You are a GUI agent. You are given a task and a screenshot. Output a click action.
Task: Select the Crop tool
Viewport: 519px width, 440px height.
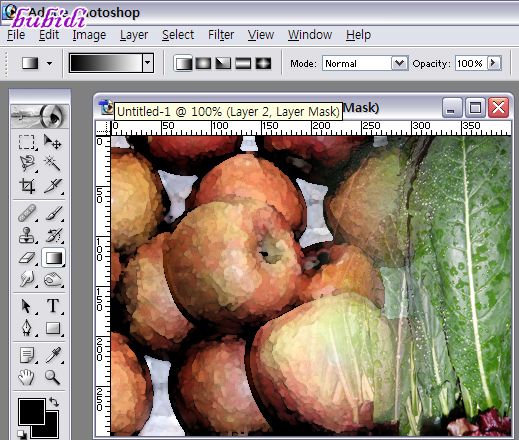(x=27, y=186)
